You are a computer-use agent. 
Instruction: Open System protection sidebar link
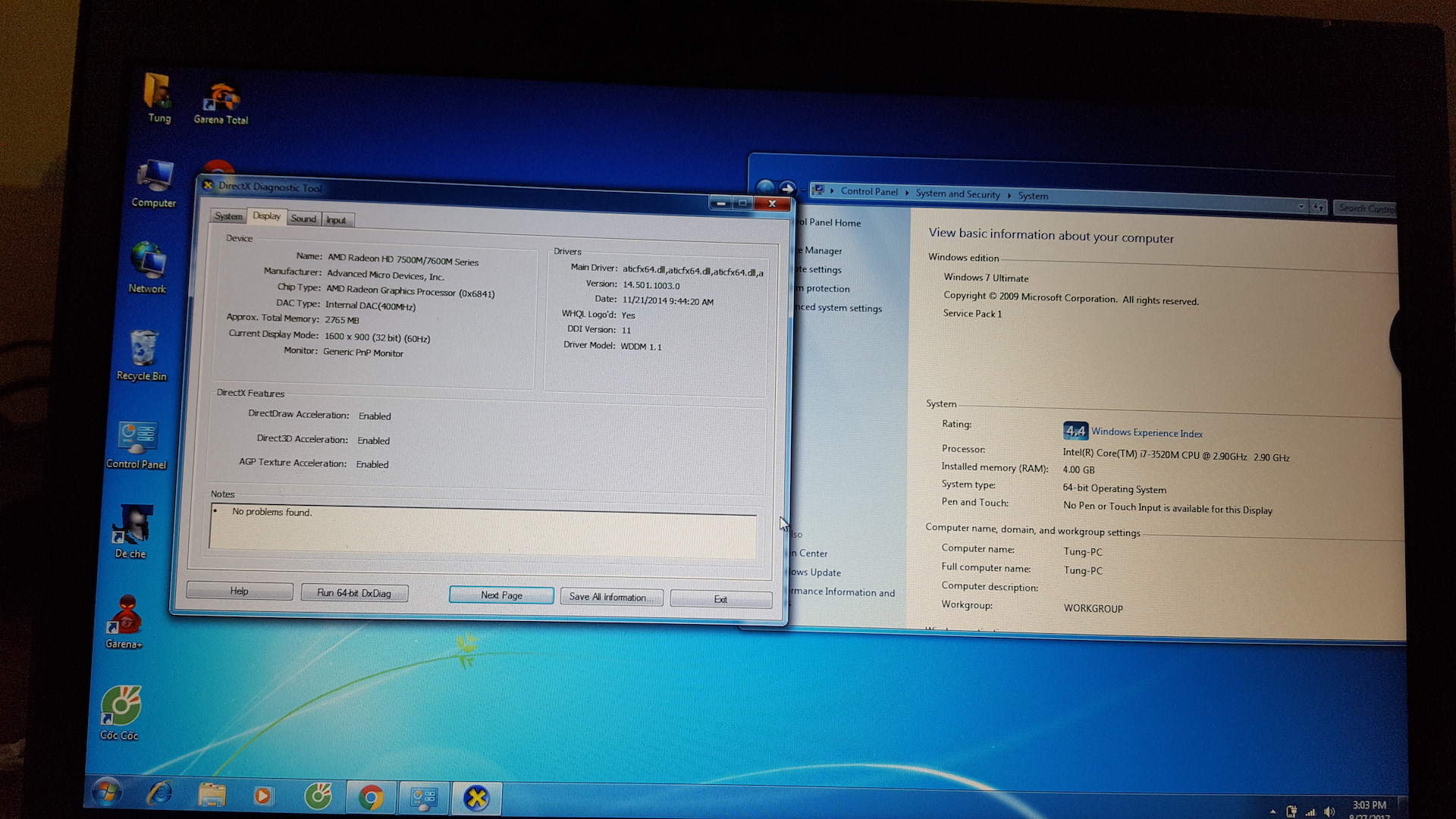click(x=824, y=288)
